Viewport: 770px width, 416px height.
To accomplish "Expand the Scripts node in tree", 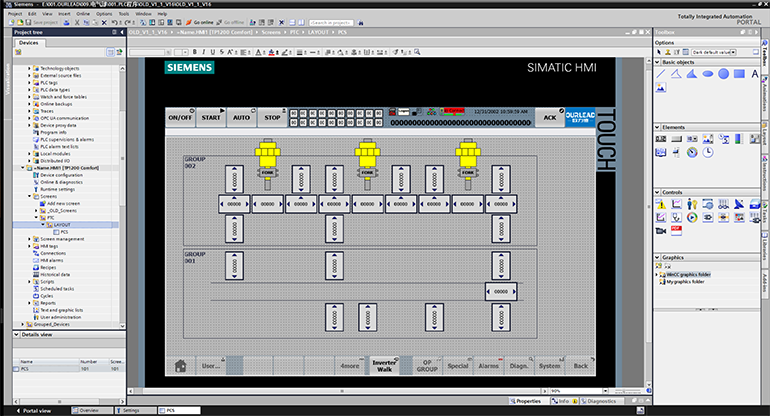I will tap(29, 281).
